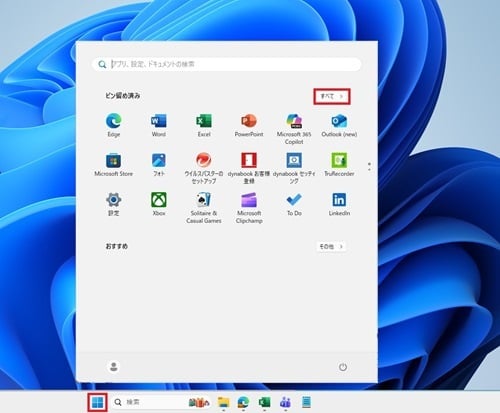Screen dimensions: 500x413
Task: Switch pinned apps page using dots
Action: [x=369, y=167]
